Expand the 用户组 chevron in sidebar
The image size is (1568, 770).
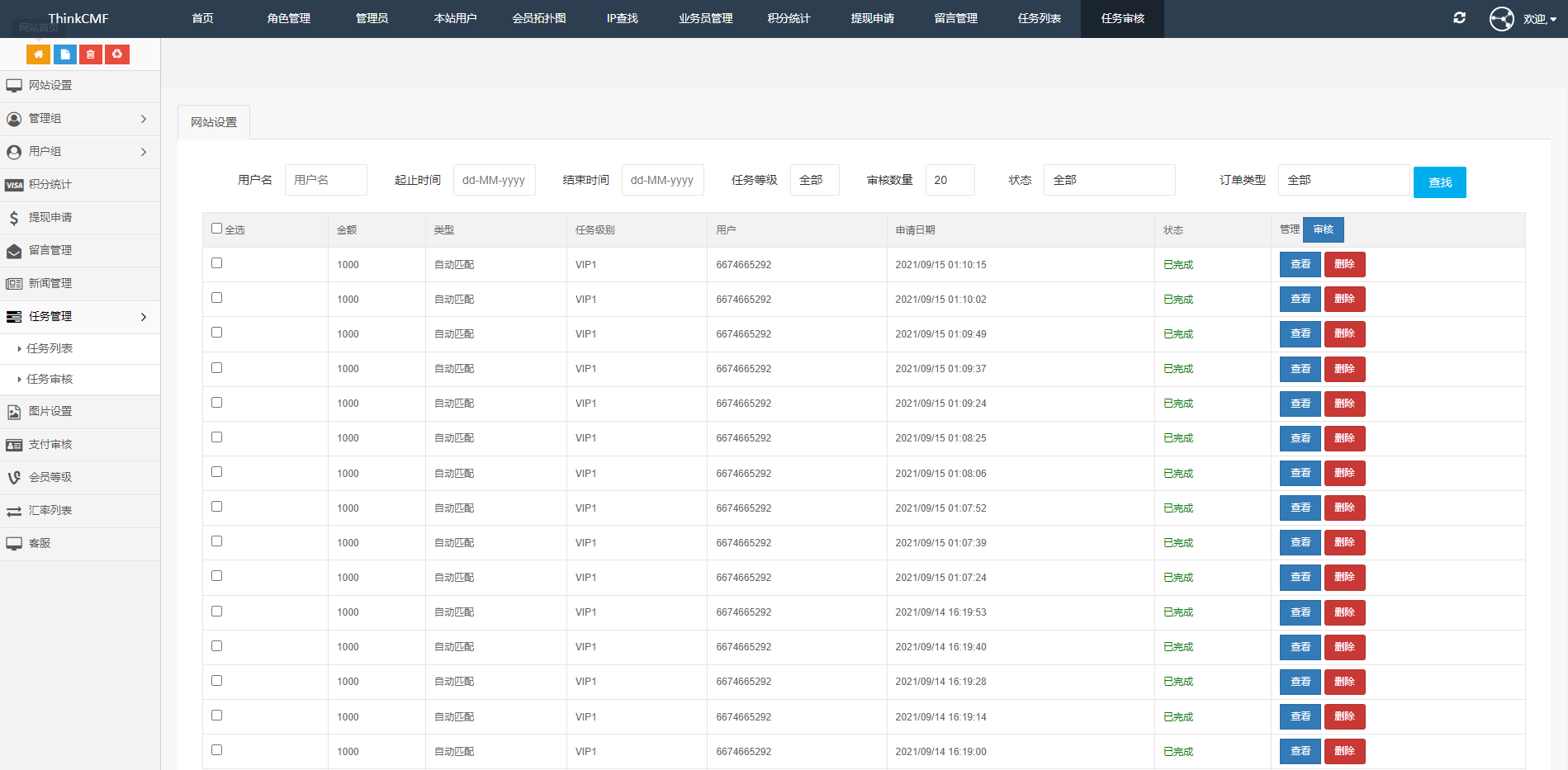(x=144, y=152)
